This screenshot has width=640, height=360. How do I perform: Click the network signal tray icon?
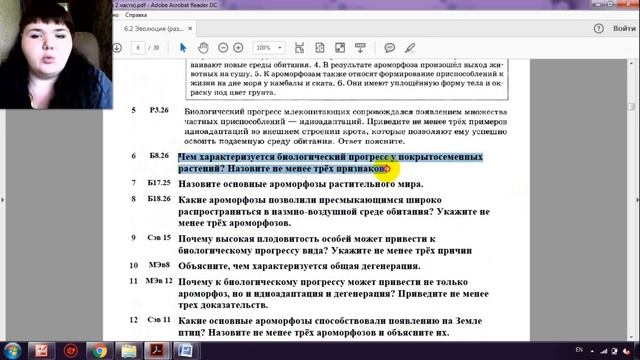click(x=604, y=351)
